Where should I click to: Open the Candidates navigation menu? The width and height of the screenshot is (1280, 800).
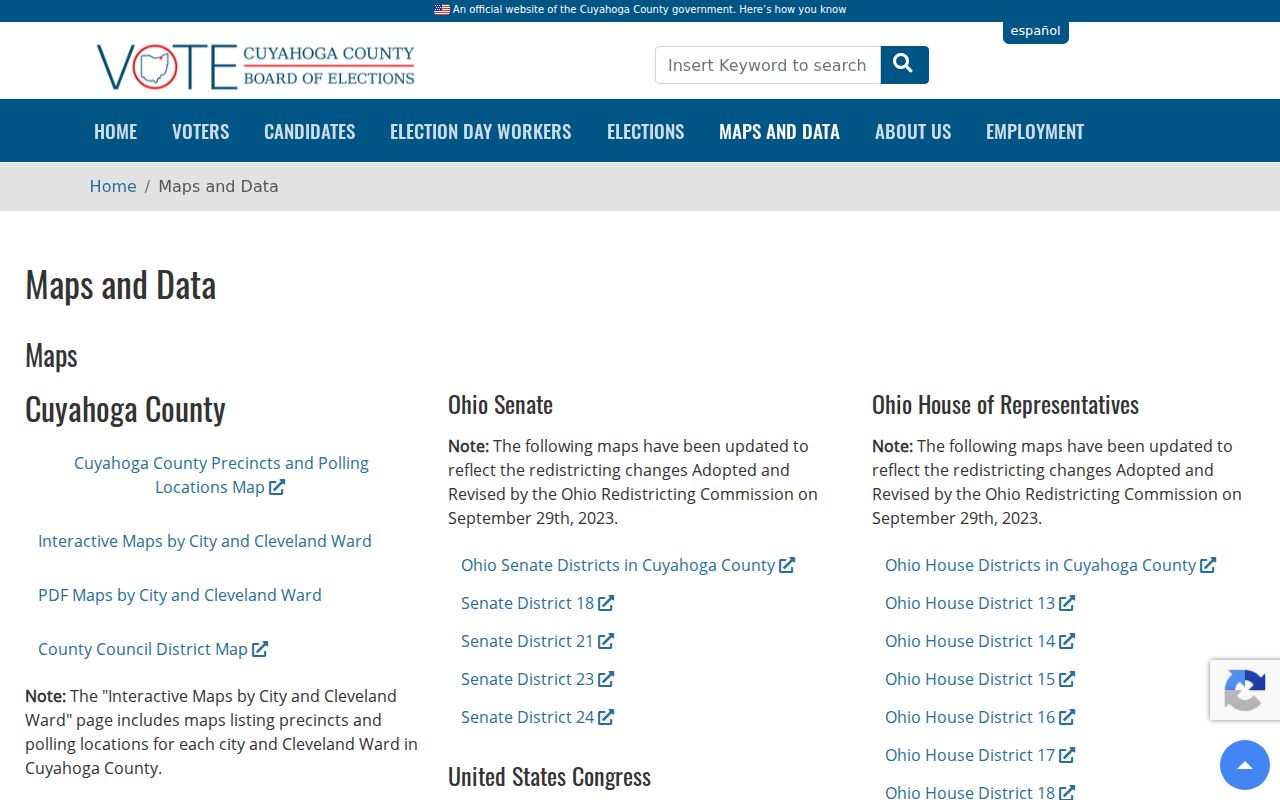[310, 131]
